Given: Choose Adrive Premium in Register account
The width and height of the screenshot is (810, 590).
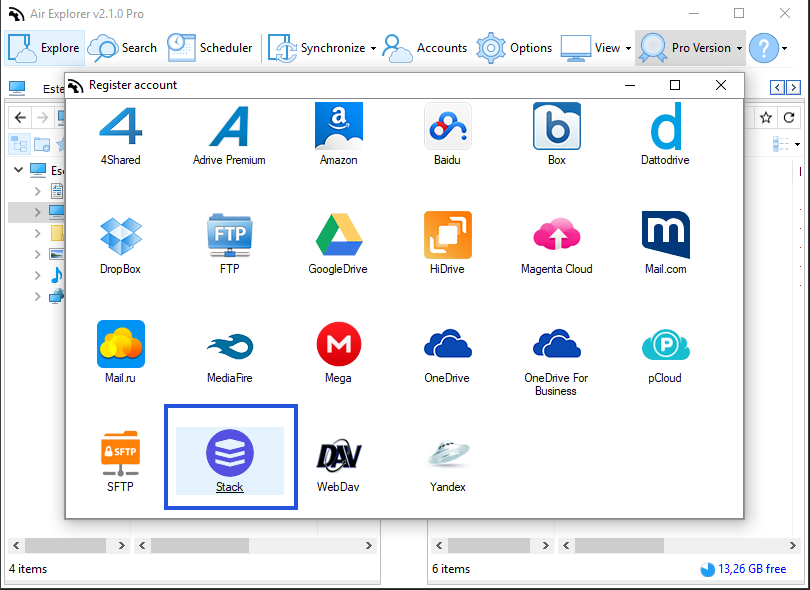Looking at the screenshot, I should (x=229, y=126).
